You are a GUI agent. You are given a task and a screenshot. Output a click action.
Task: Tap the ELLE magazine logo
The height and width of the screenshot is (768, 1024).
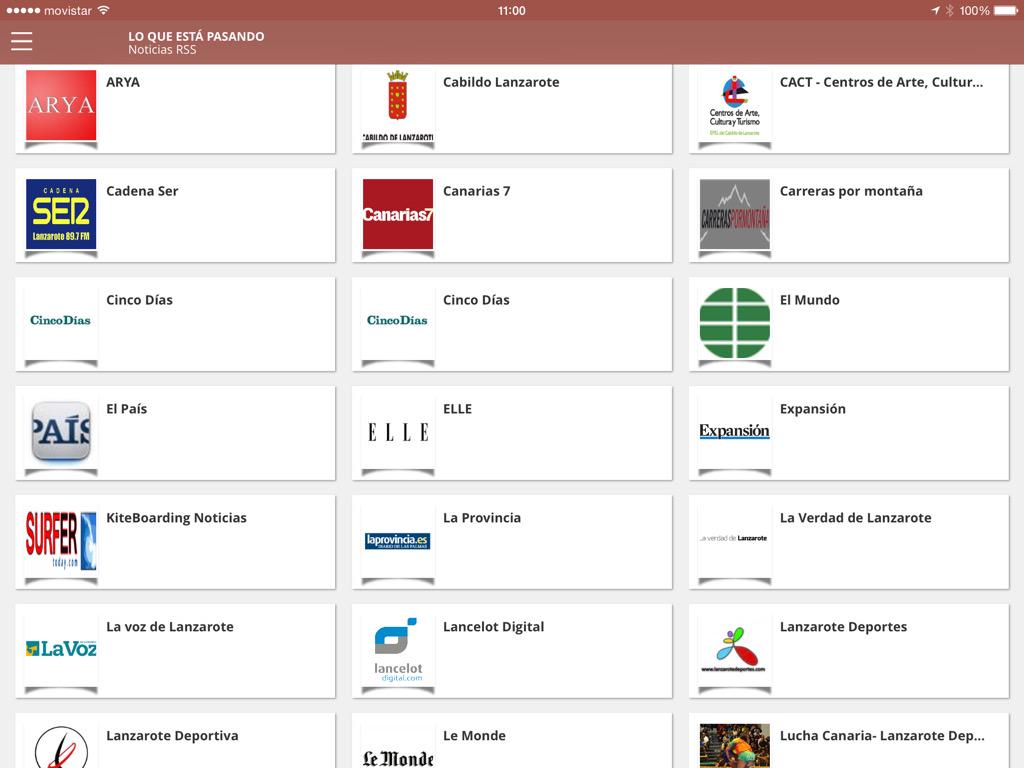point(398,432)
